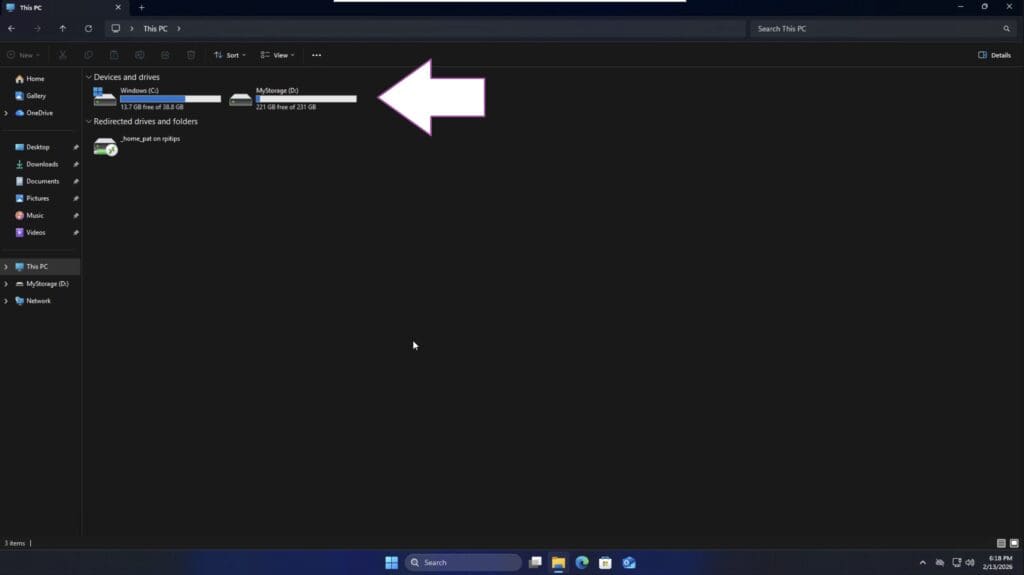Viewport: 1024px width, 575px height.
Task: Click the Search This PC field
Action: pyautogui.click(x=875, y=29)
